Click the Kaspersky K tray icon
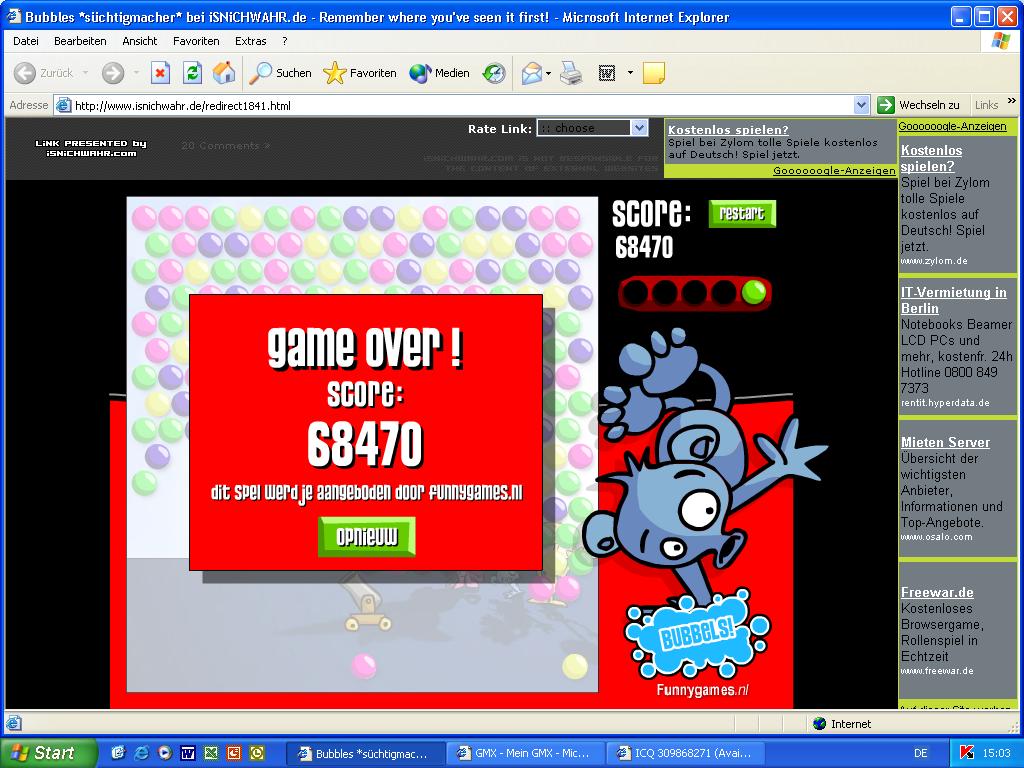This screenshot has width=1024, height=768. point(967,753)
